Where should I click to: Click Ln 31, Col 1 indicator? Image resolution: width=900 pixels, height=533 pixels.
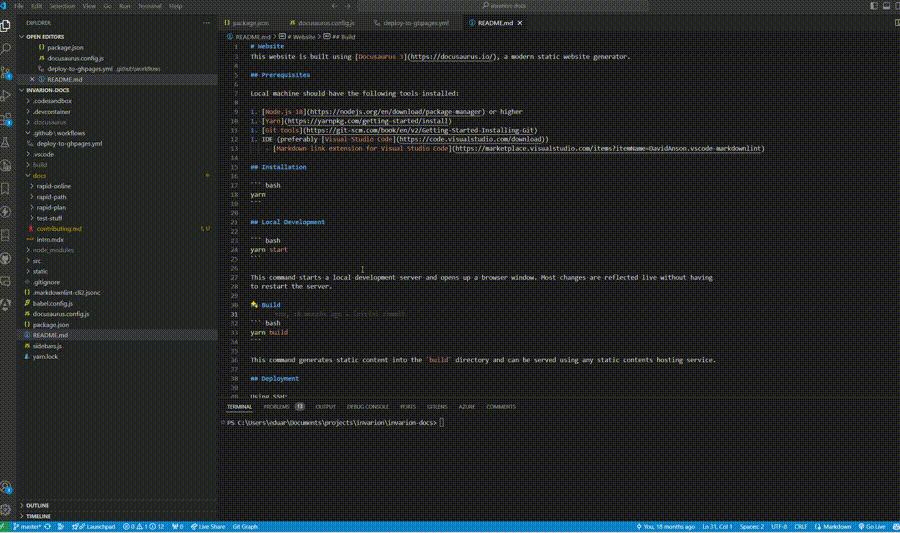pos(717,527)
